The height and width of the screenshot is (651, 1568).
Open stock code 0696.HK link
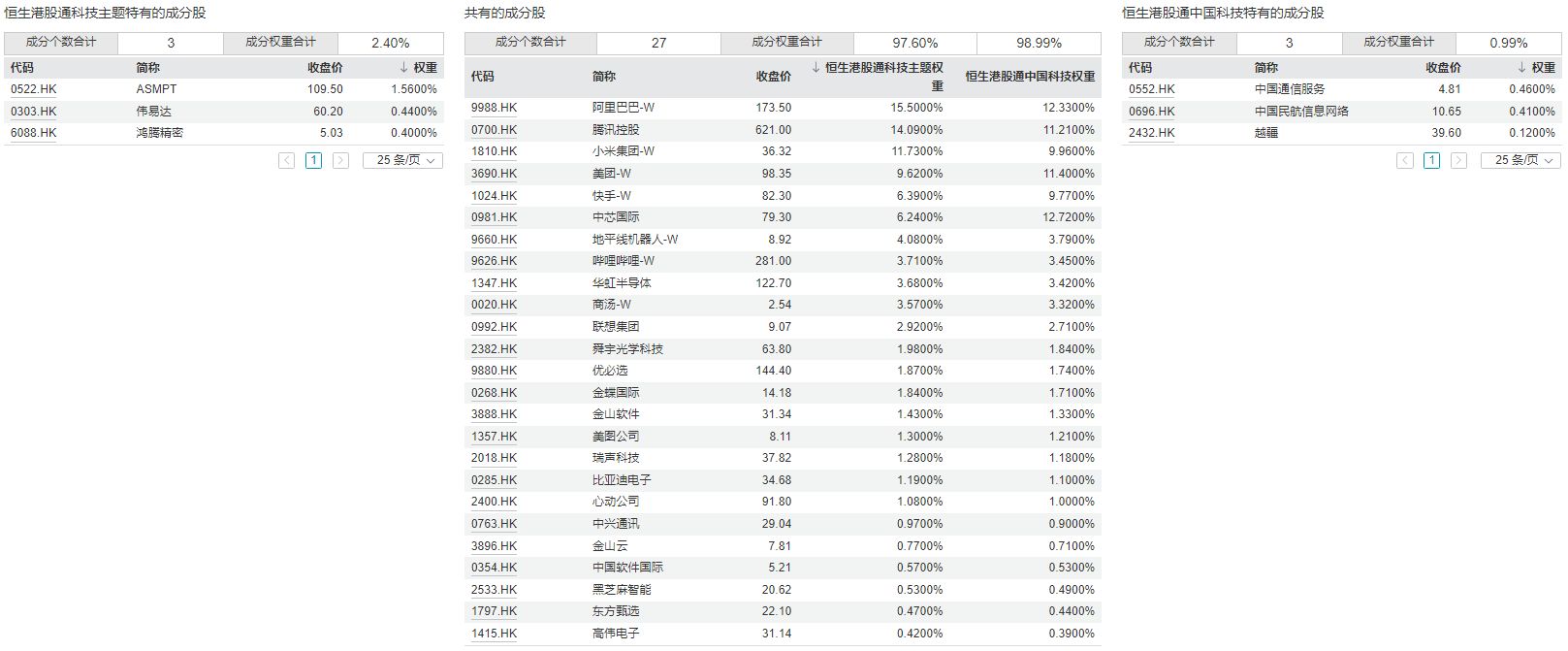(x=1152, y=112)
